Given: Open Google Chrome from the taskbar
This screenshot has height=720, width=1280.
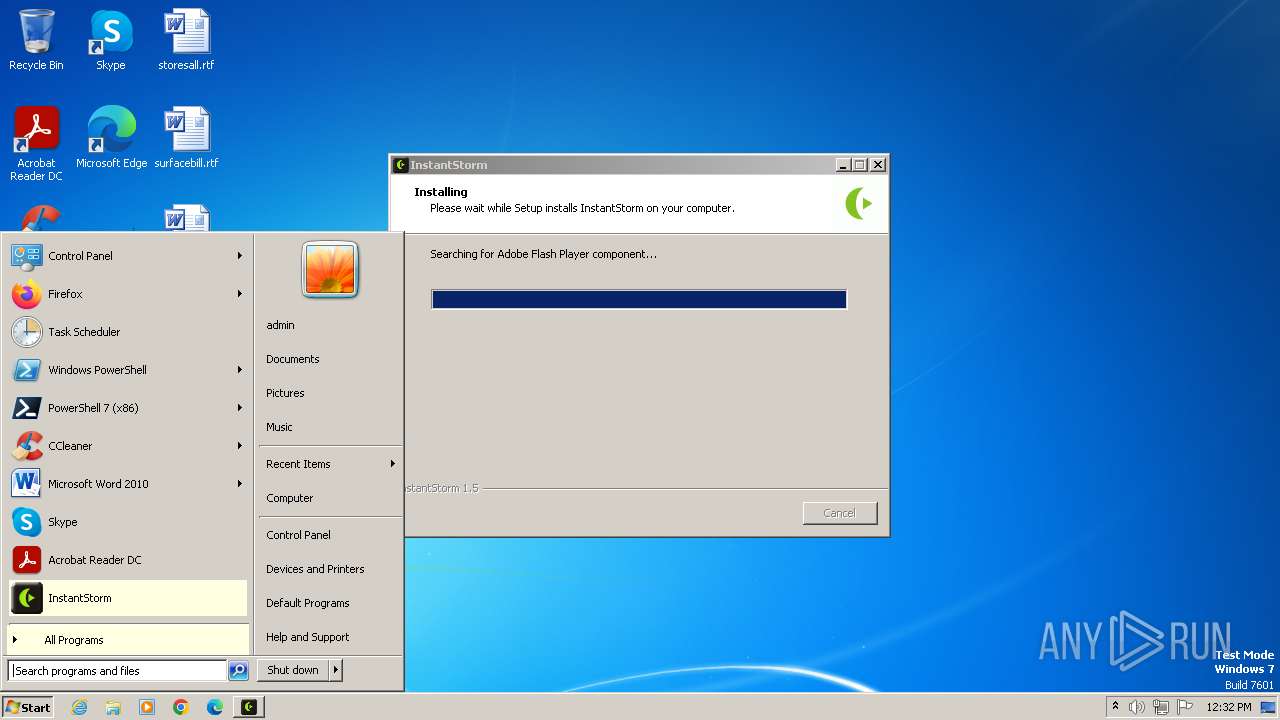Looking at the screenshot, I should click(181, 707).
